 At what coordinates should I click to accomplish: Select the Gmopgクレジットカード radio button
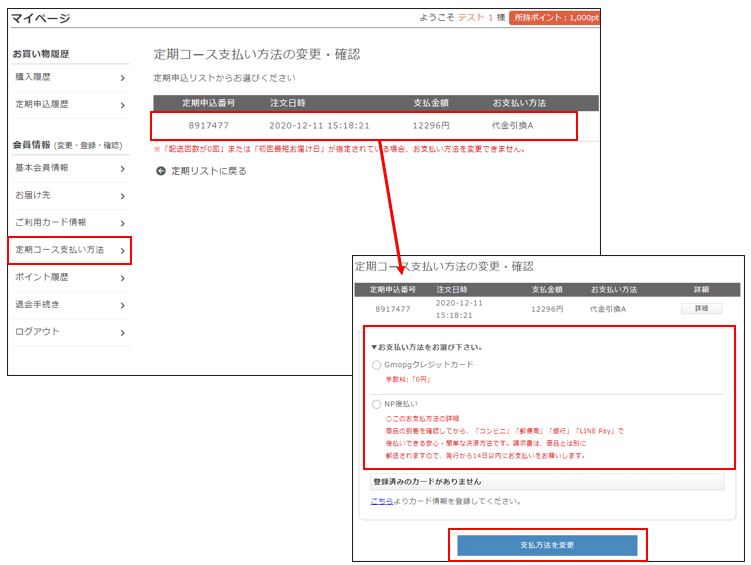tap(377, 365)
